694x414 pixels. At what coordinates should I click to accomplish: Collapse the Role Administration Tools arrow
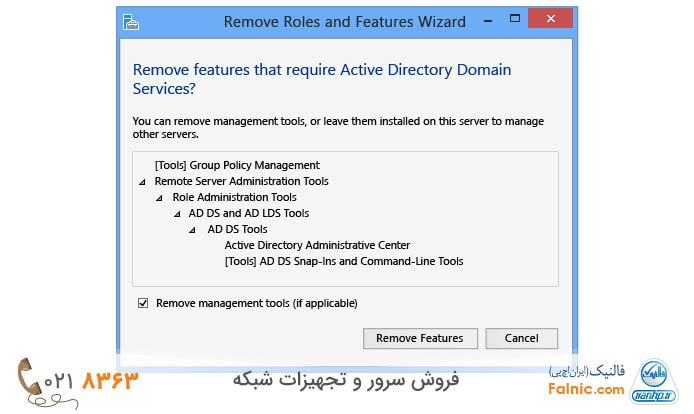pyautogui.click(x=160, y=198)
